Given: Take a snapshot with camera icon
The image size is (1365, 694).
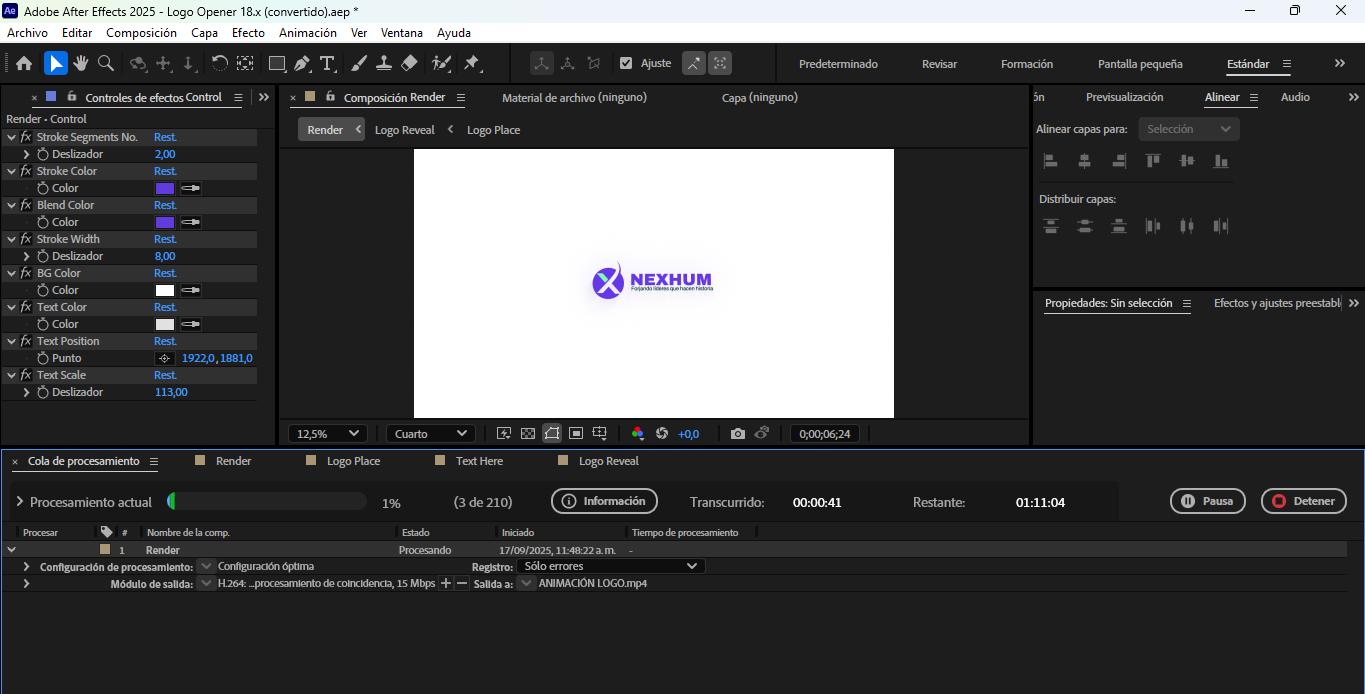Looking at the screenshot, I should click(737, 434).
